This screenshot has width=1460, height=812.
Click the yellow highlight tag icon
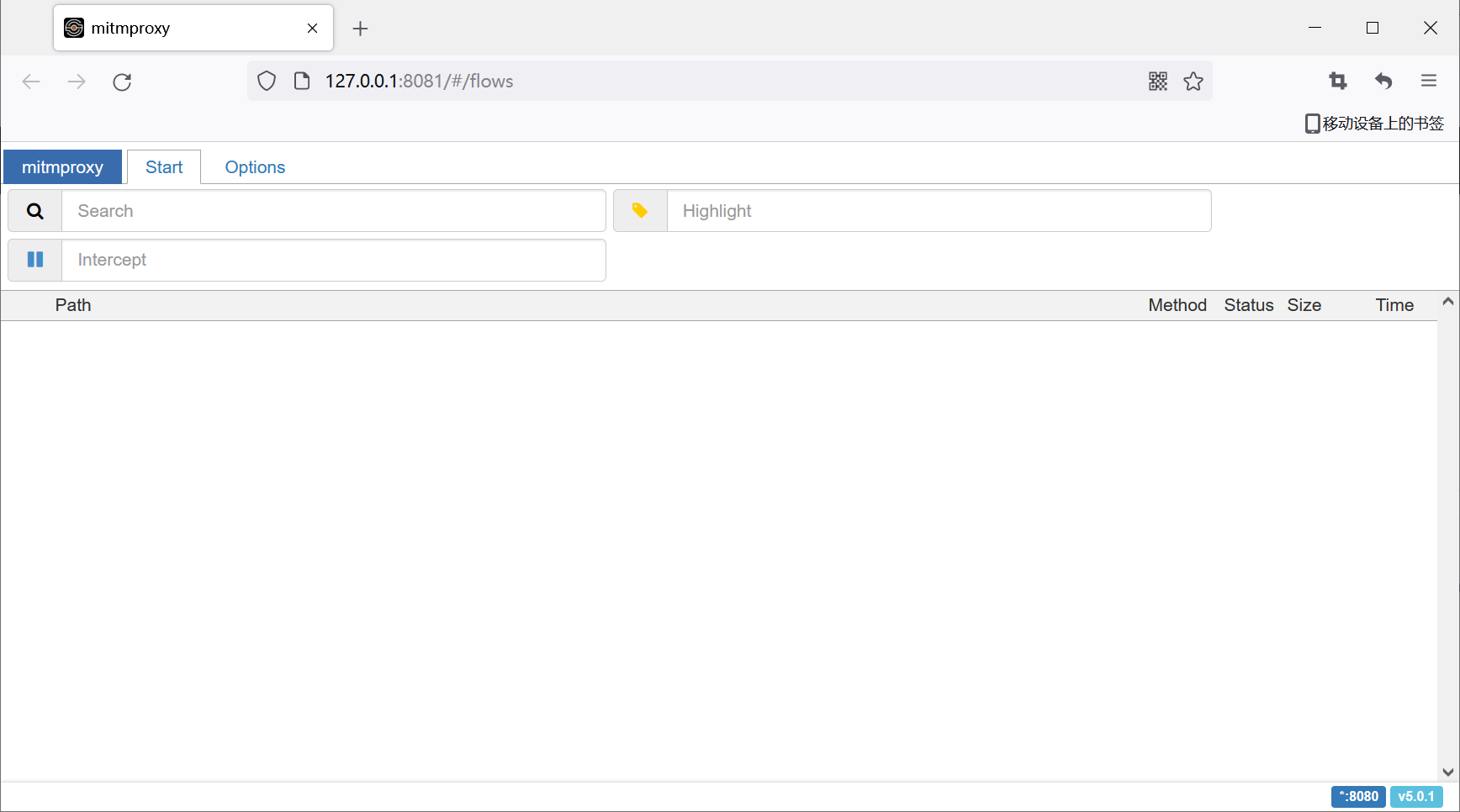640,211
